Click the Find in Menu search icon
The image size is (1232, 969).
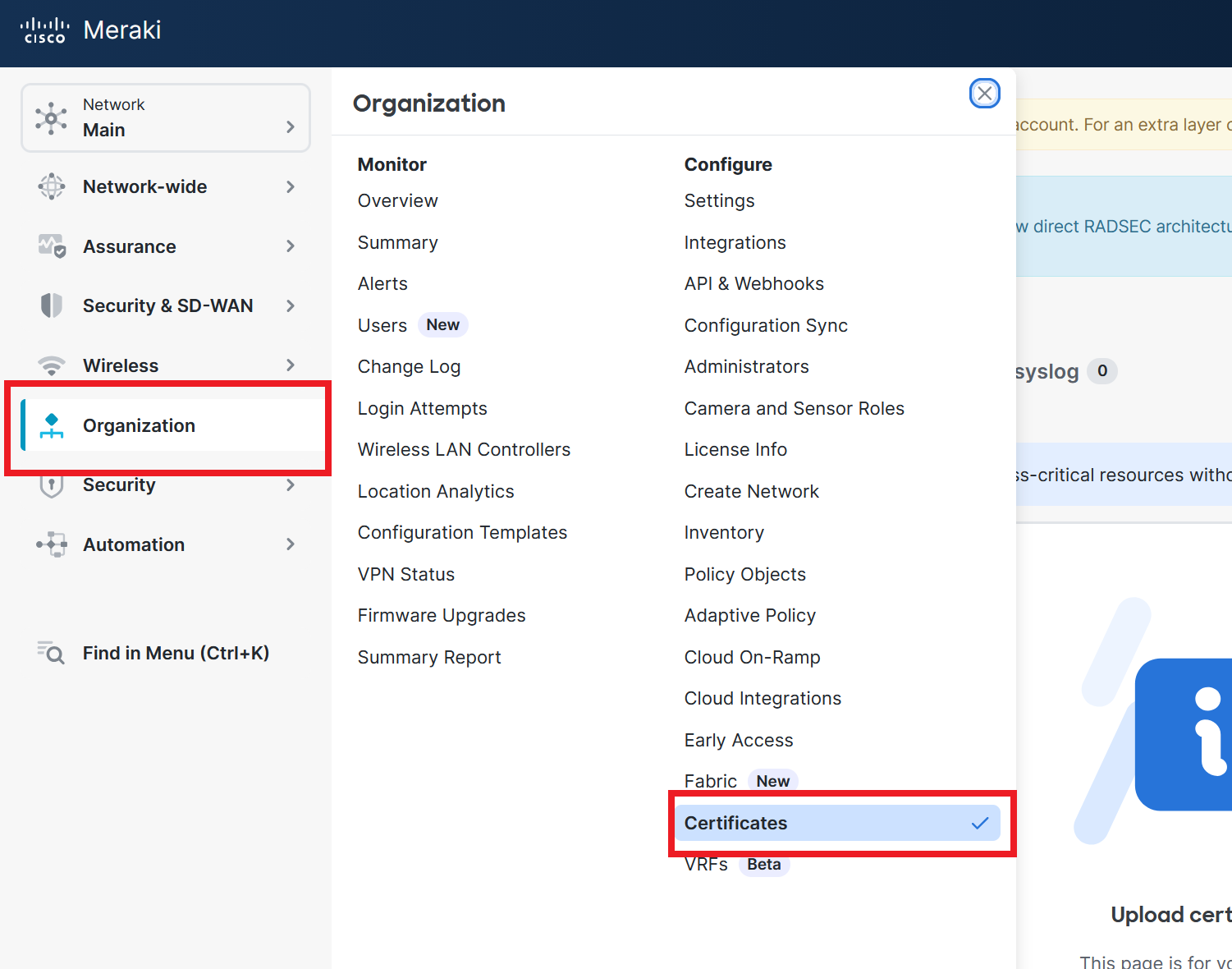(x=51, y=653)
